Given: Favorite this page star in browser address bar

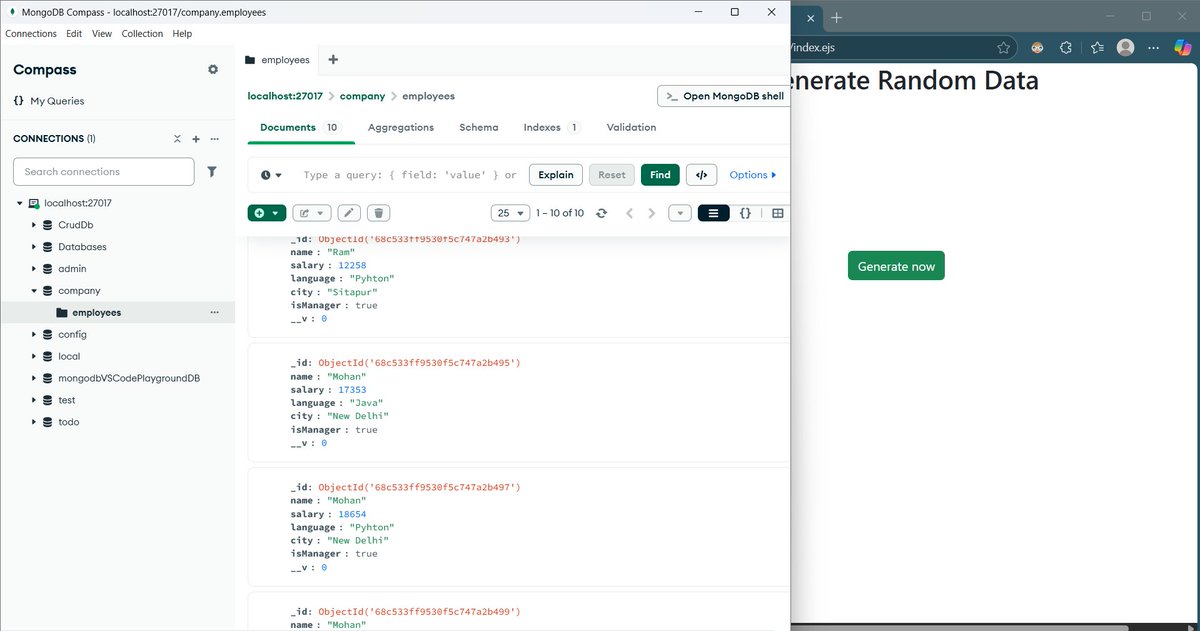Looking at the screenshot, I should click(x=1003, y=47).
